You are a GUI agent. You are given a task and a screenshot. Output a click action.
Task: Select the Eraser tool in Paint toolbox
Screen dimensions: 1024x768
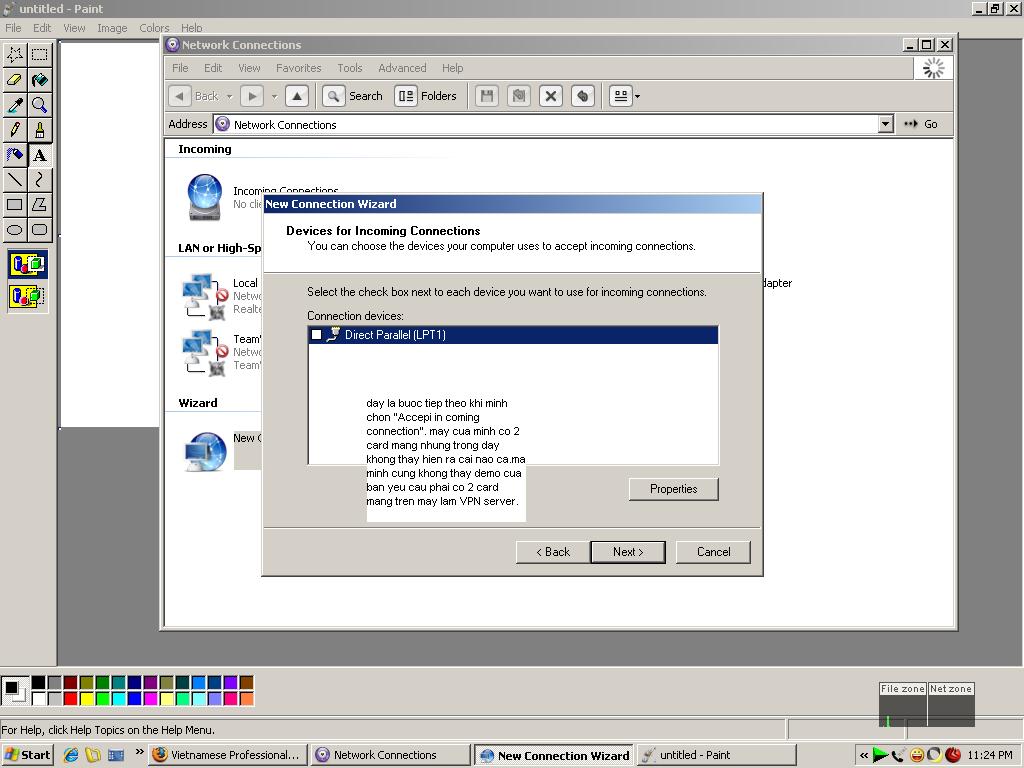point(15,80)
